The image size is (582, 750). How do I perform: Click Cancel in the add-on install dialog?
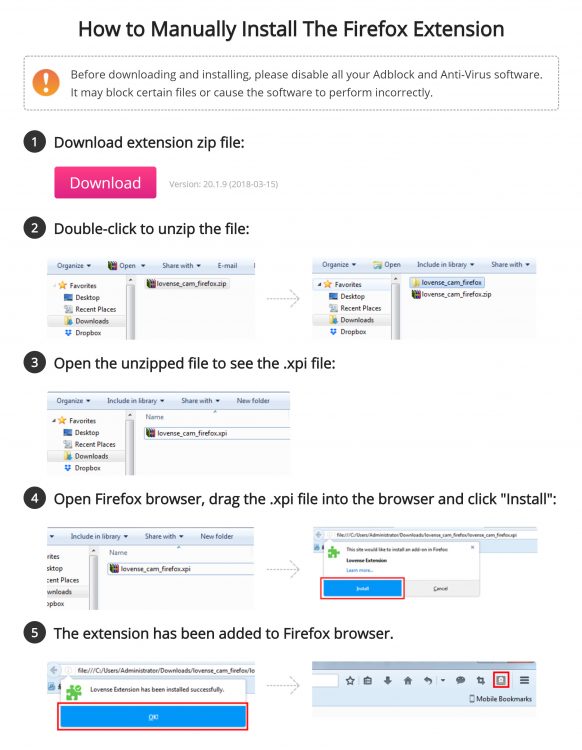tap(440, 588)
